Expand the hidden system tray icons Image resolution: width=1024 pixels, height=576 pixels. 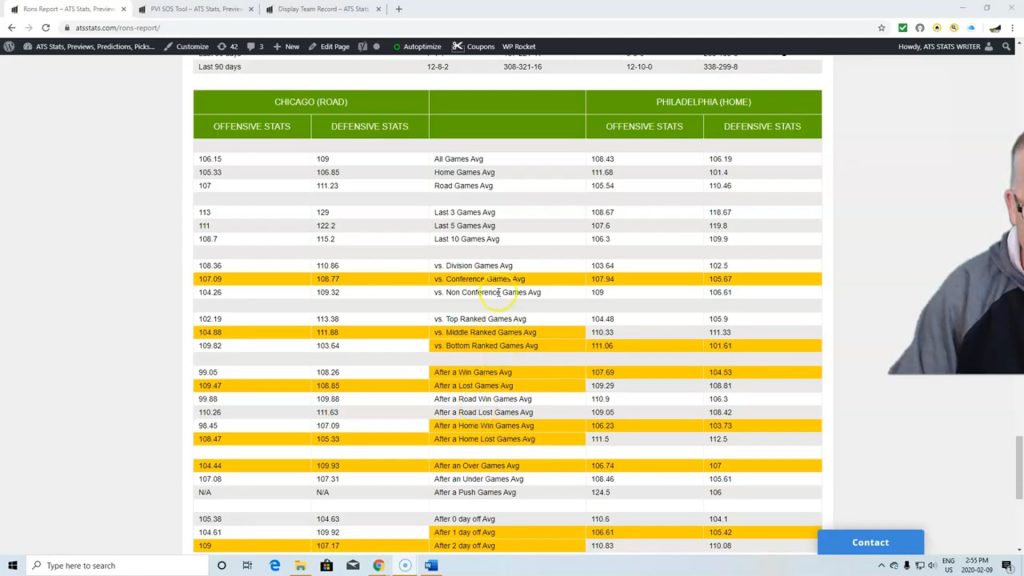[881, 566]
